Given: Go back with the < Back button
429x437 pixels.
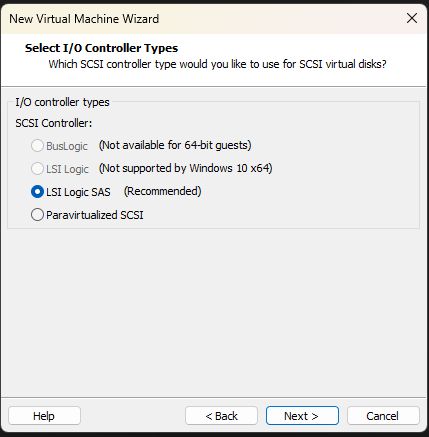Looking at the screenshot, I should click(x=221, y=416).
